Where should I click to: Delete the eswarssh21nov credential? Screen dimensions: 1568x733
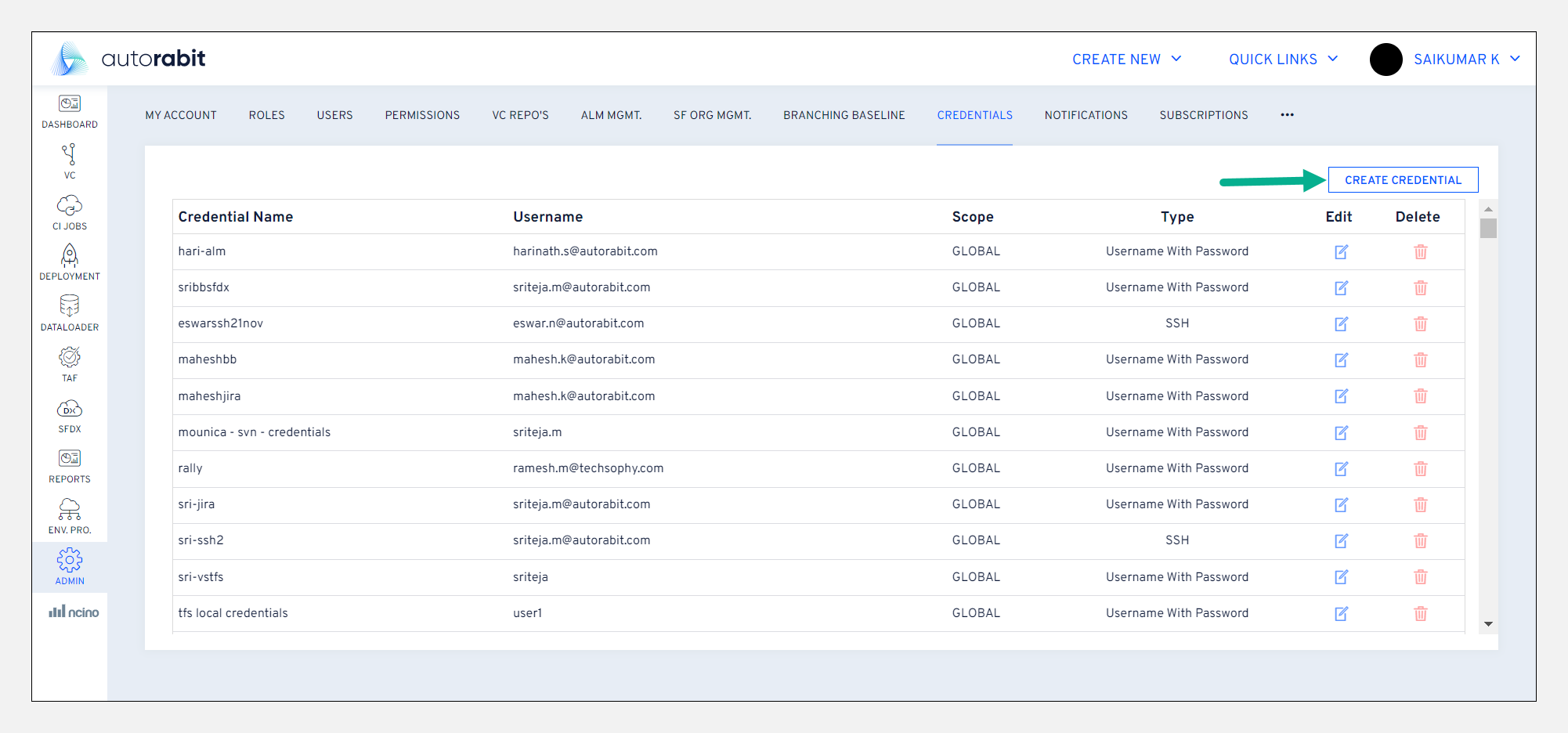(x=1420, y=324)
